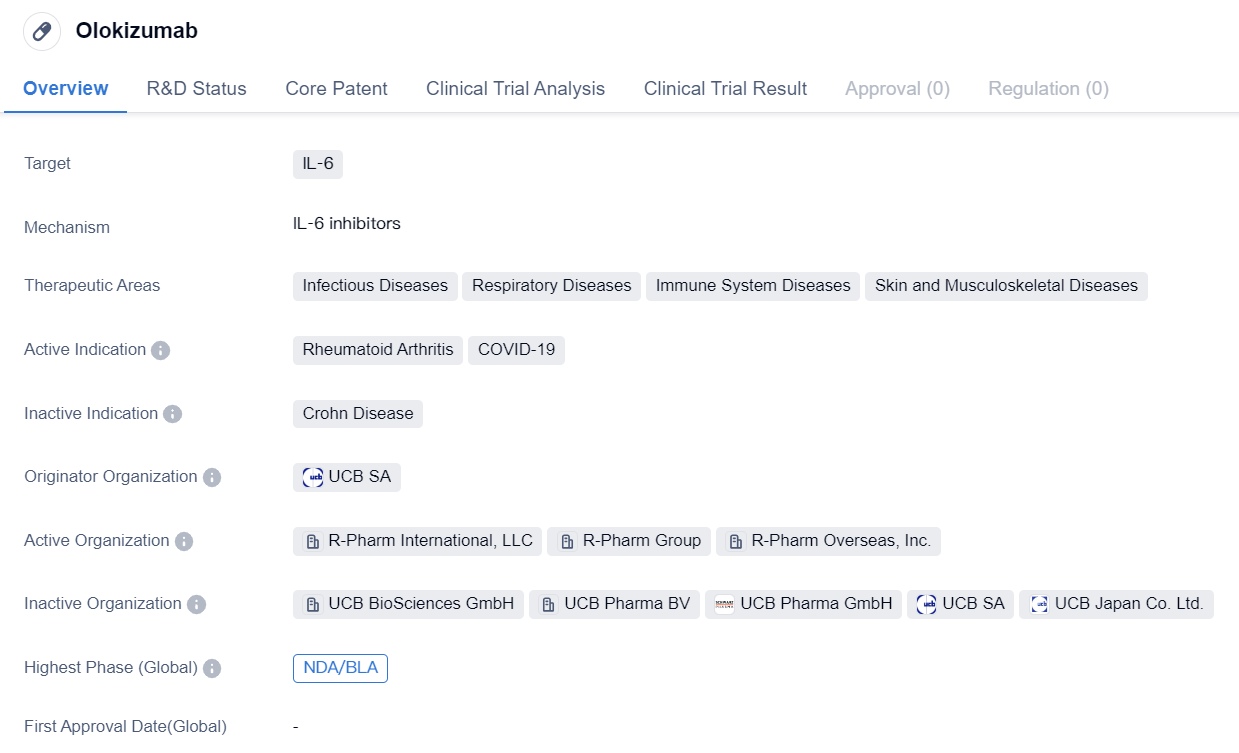This screenshot has width=1239, height=753.
Task: Click info icon beside Originator Organization
Action: point(212,477)
